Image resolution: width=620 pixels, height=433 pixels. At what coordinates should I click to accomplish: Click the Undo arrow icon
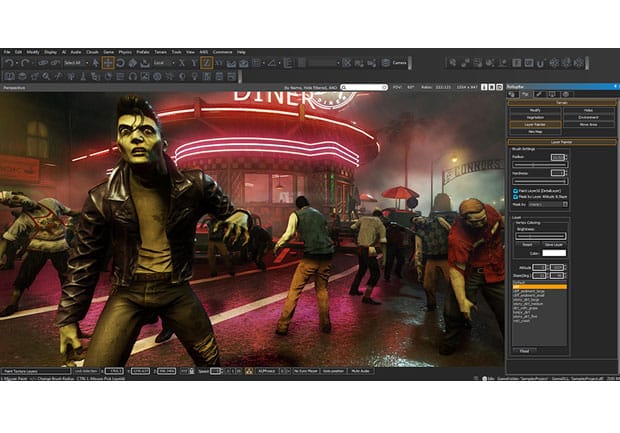9,63
